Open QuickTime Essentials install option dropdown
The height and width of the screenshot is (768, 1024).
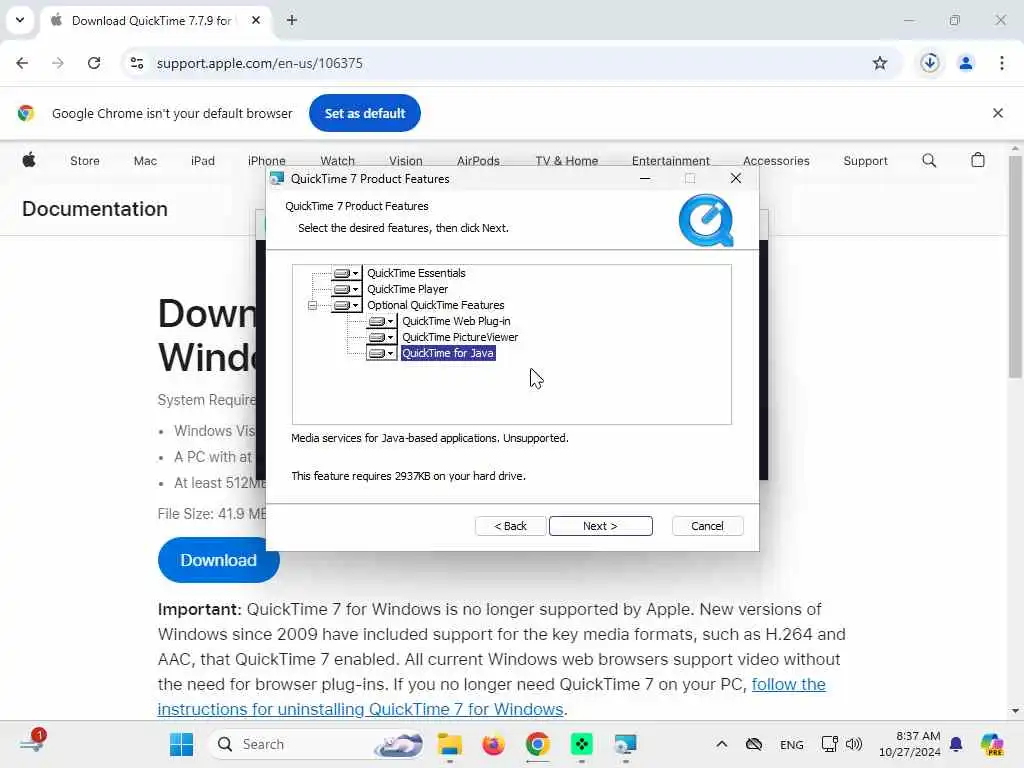click(x=346, y=273)
